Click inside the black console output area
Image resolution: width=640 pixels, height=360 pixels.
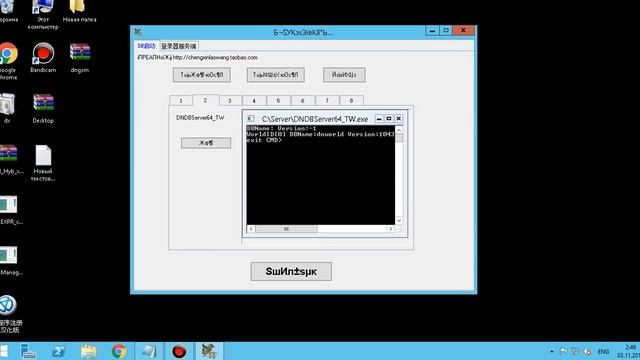[321, 176]
